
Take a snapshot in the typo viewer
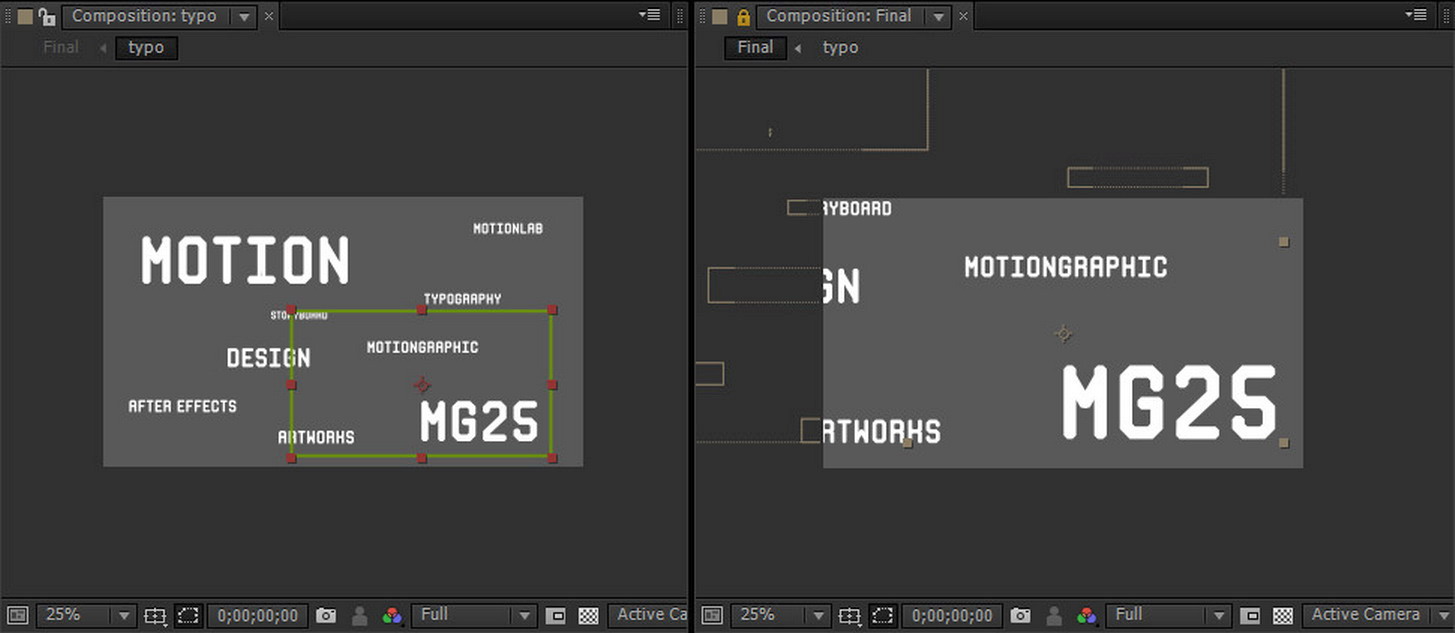[x=326, y=616]
